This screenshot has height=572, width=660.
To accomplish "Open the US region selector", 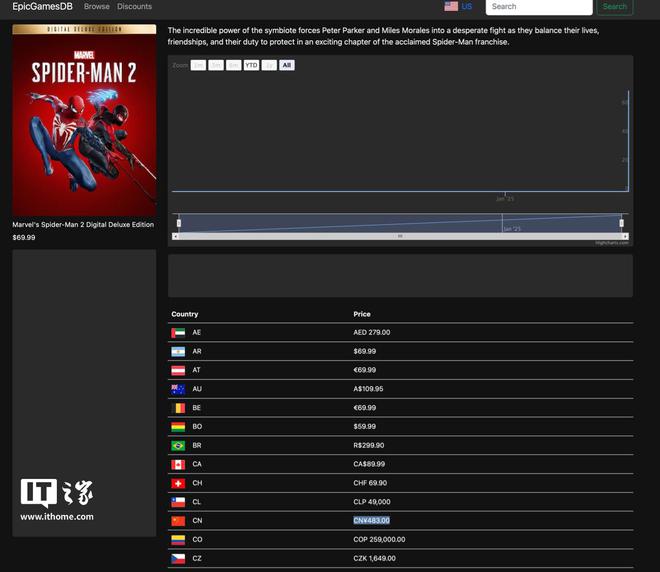I will point(458,7).
